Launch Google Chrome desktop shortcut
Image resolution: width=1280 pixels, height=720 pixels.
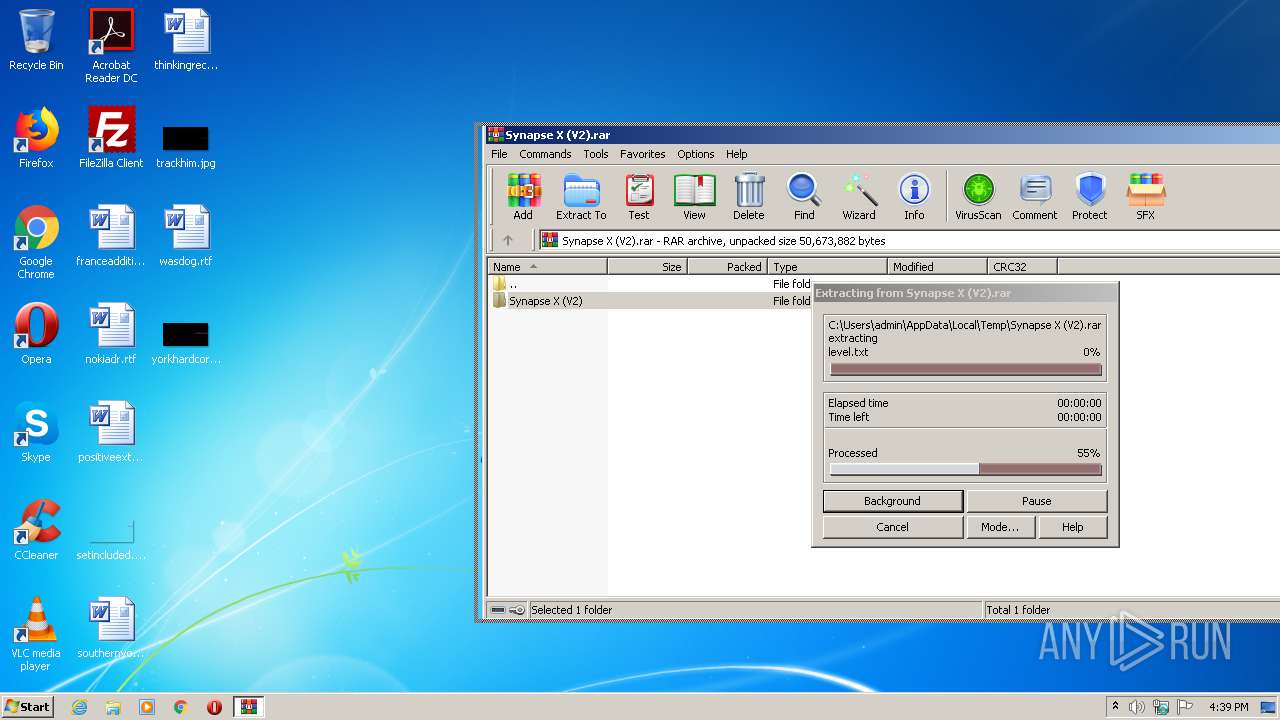click(x=36, y=242)
